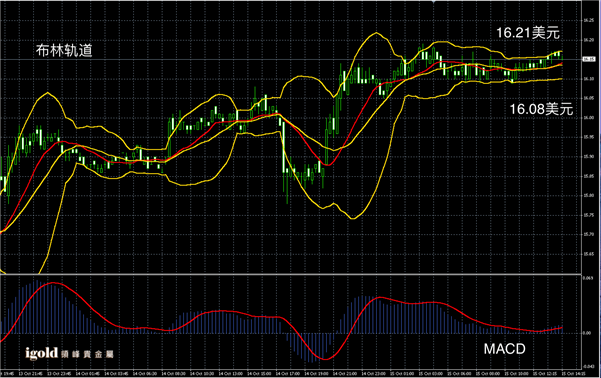The height and width of the screenshot is (378, 601).
Task: Select the 16.08美元 support annotation
Action: [541, 109]
